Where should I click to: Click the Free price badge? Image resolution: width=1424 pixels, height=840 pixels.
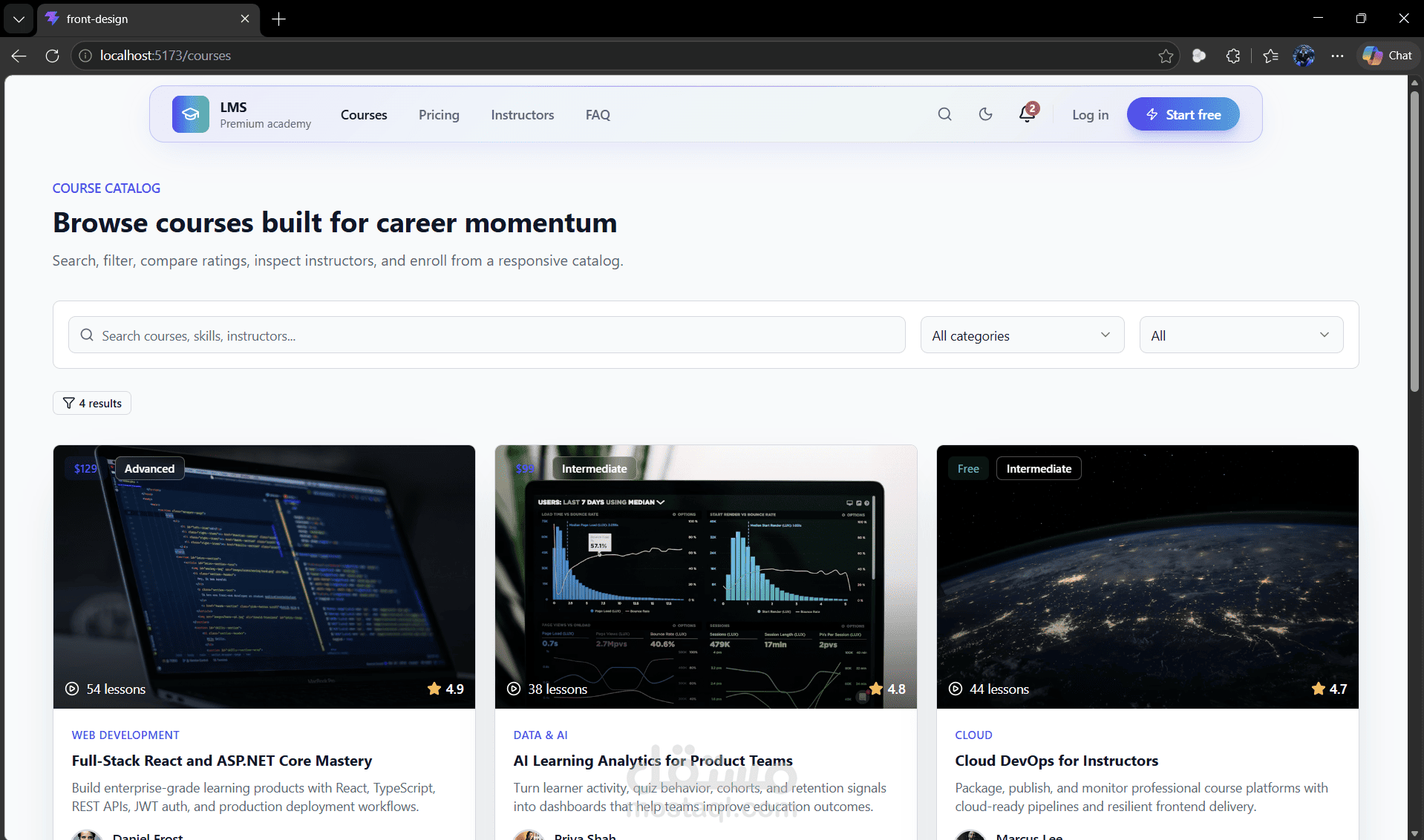968,468
